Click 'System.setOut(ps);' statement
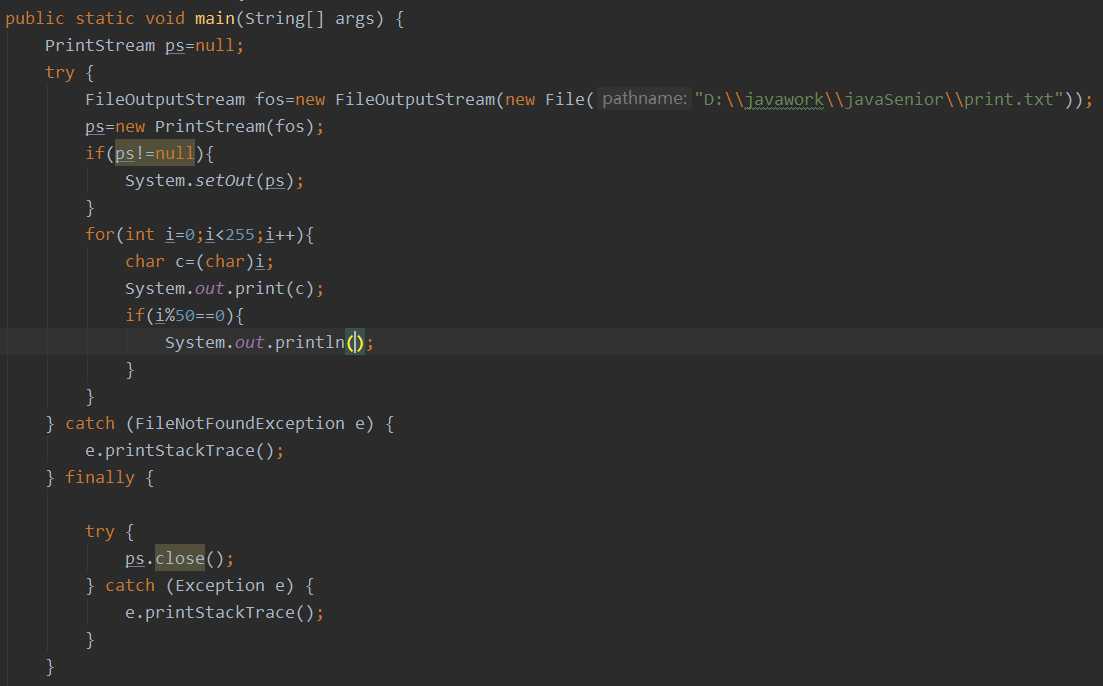The width and height of the screenshot is (1103, 686). point(215,181)
